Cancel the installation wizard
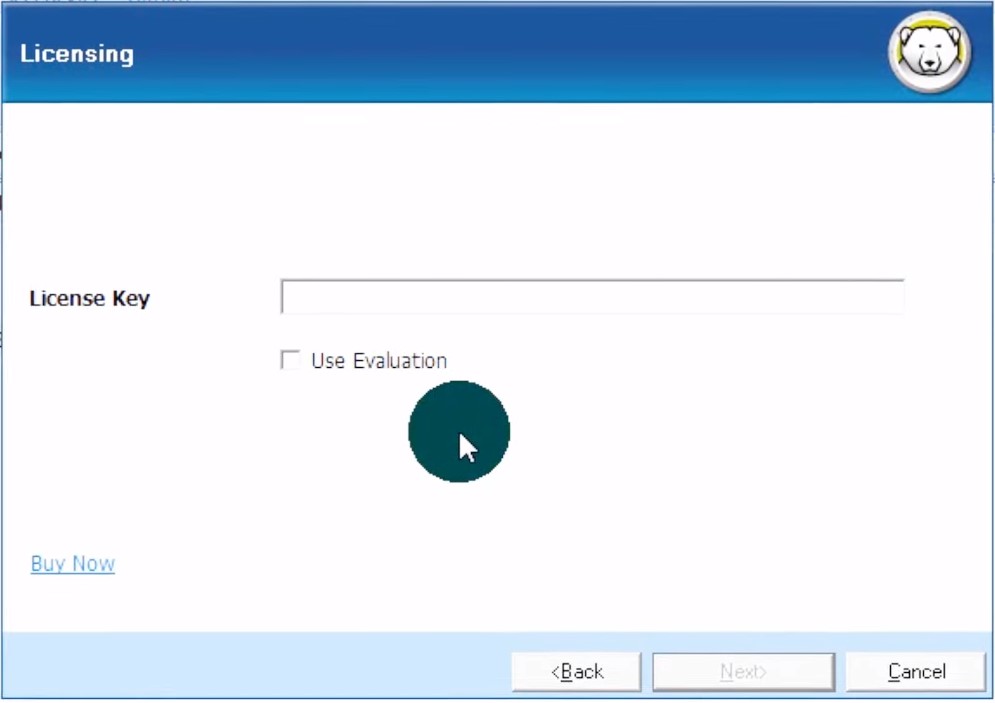 point(916,672)
